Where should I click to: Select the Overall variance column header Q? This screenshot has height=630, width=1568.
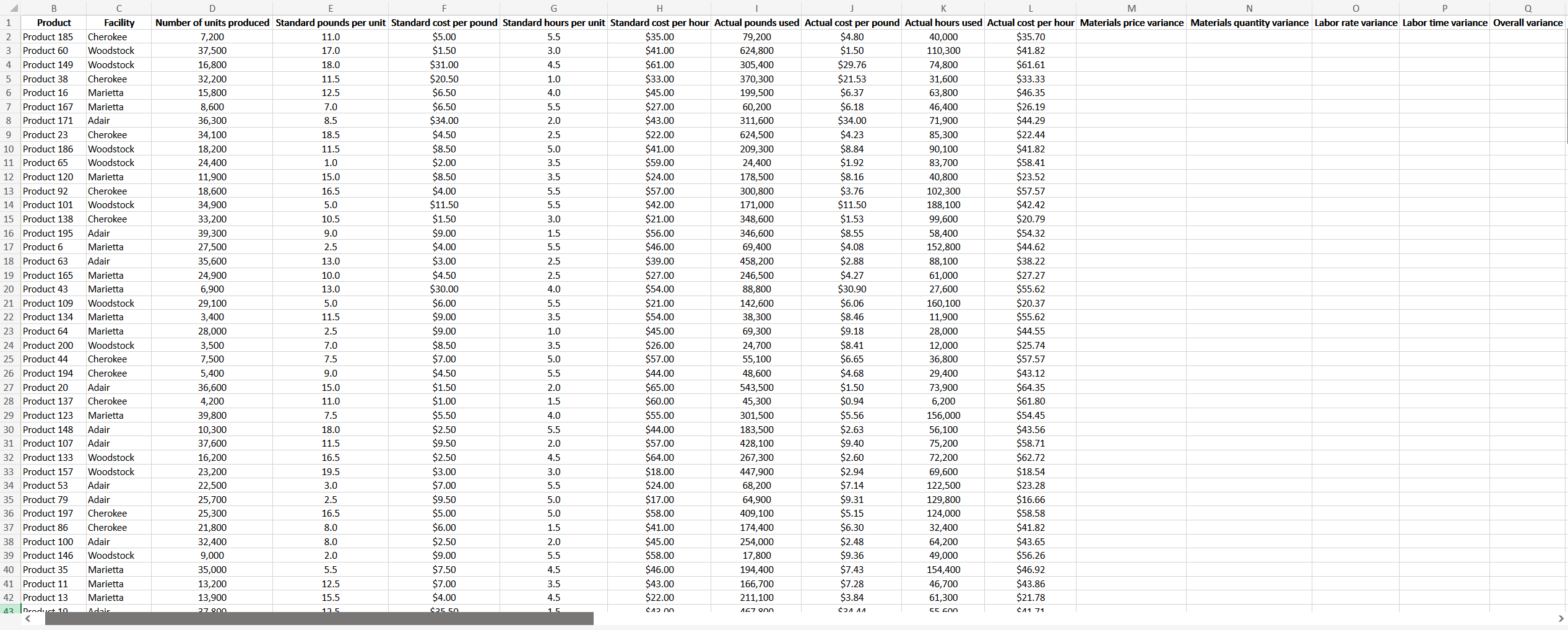pos(1527,8)
